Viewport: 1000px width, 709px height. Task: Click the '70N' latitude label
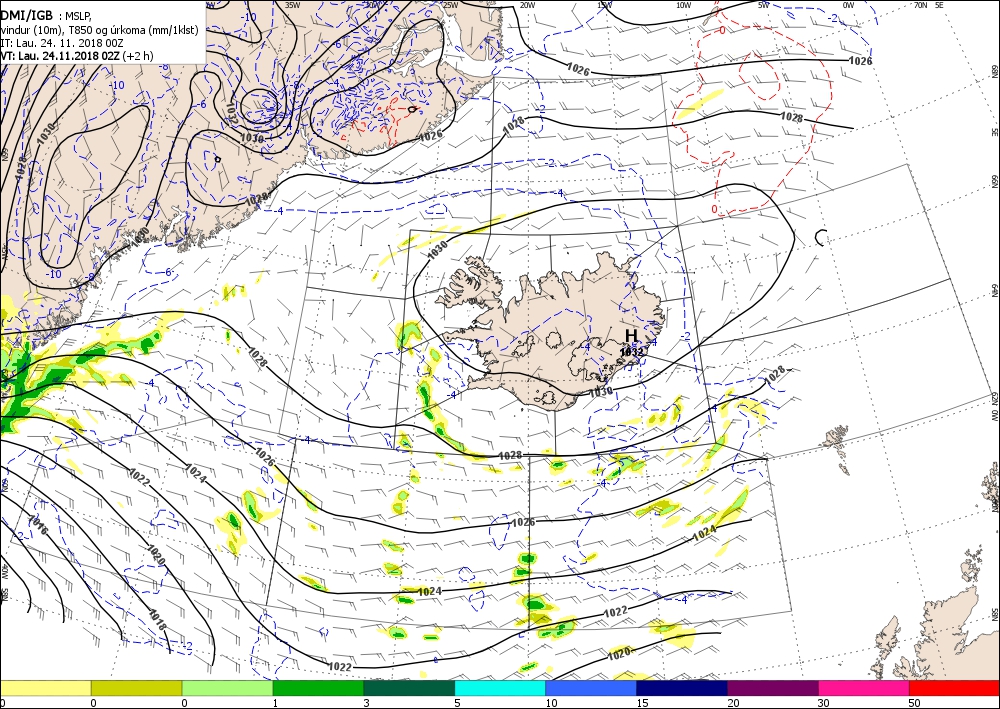click(x=920, y=5)
